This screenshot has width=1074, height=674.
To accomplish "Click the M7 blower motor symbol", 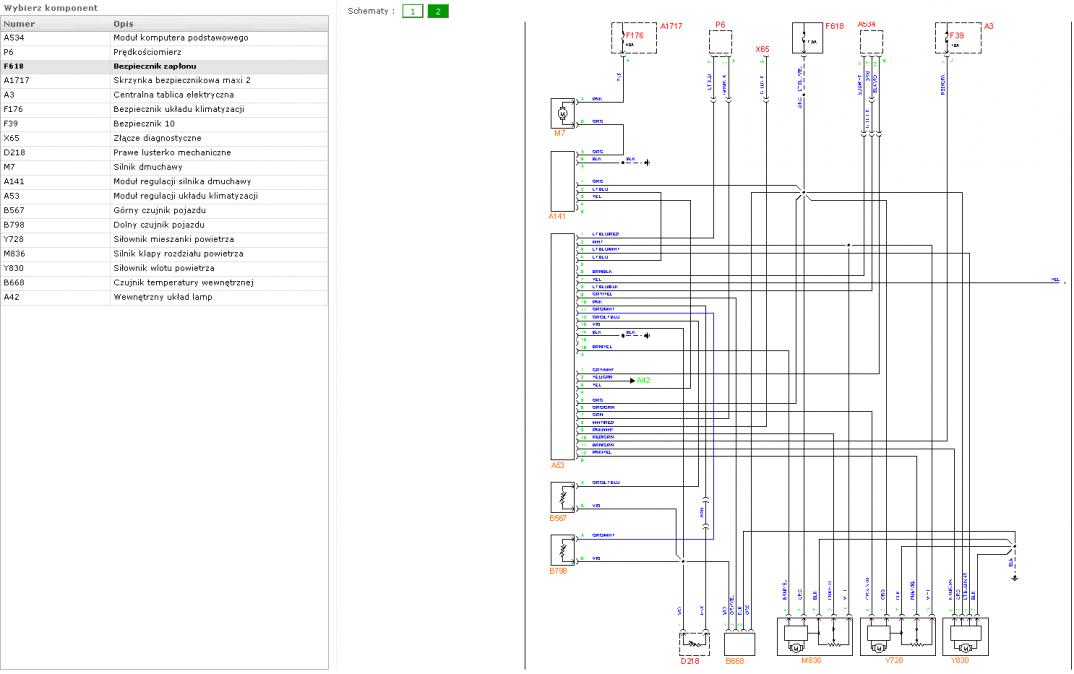I will 561,114.
